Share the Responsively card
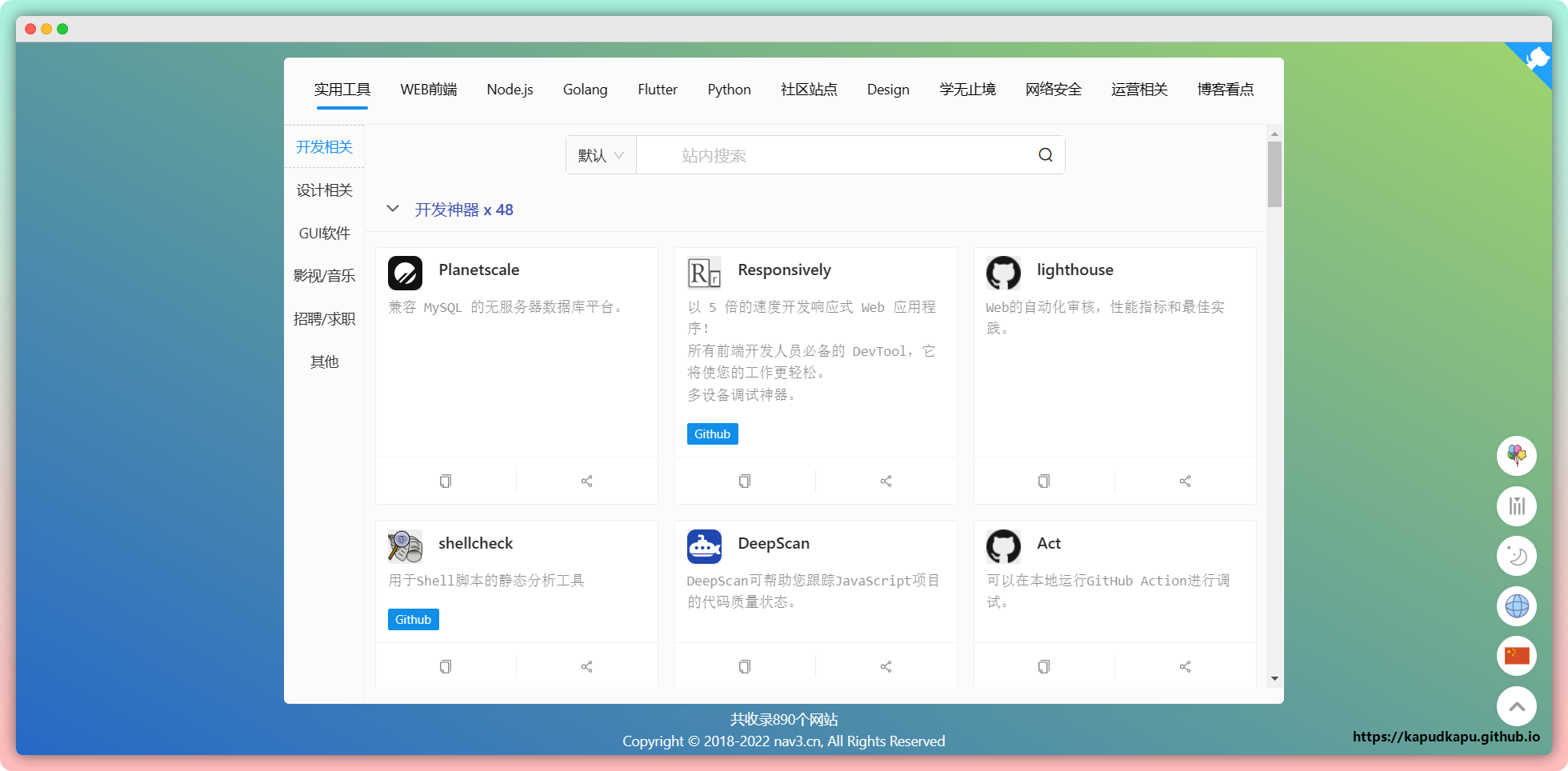The height and width of the screenshot is (771, 1568). (x=886, y=481)
